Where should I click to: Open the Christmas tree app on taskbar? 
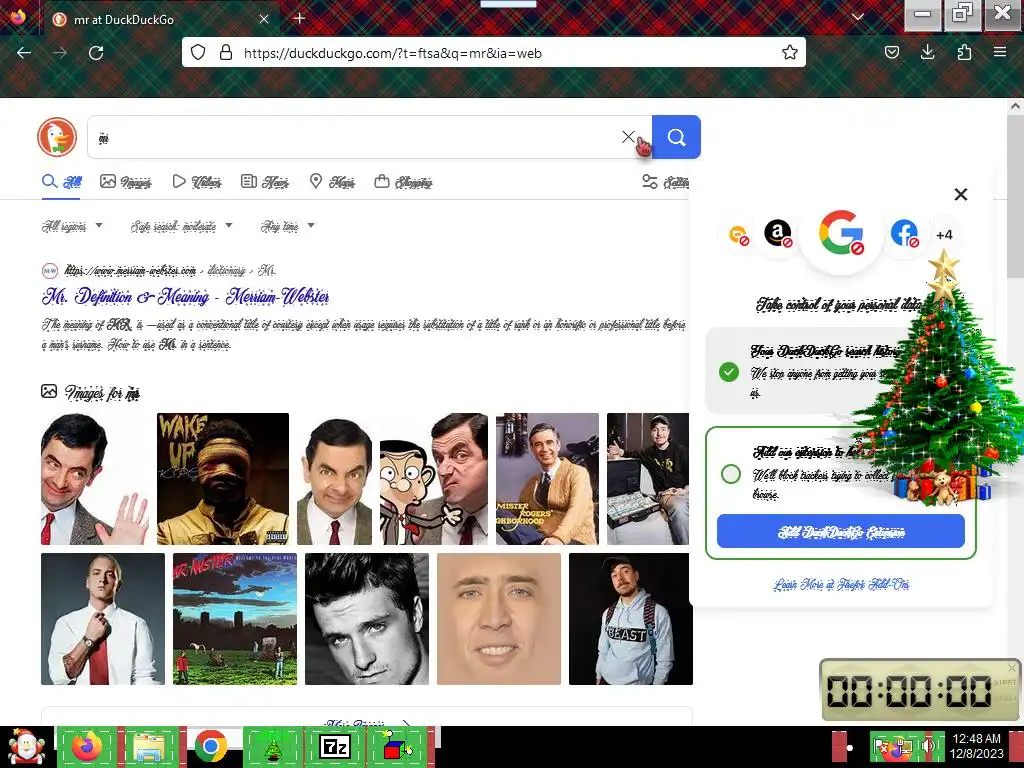tap(272, 747)
